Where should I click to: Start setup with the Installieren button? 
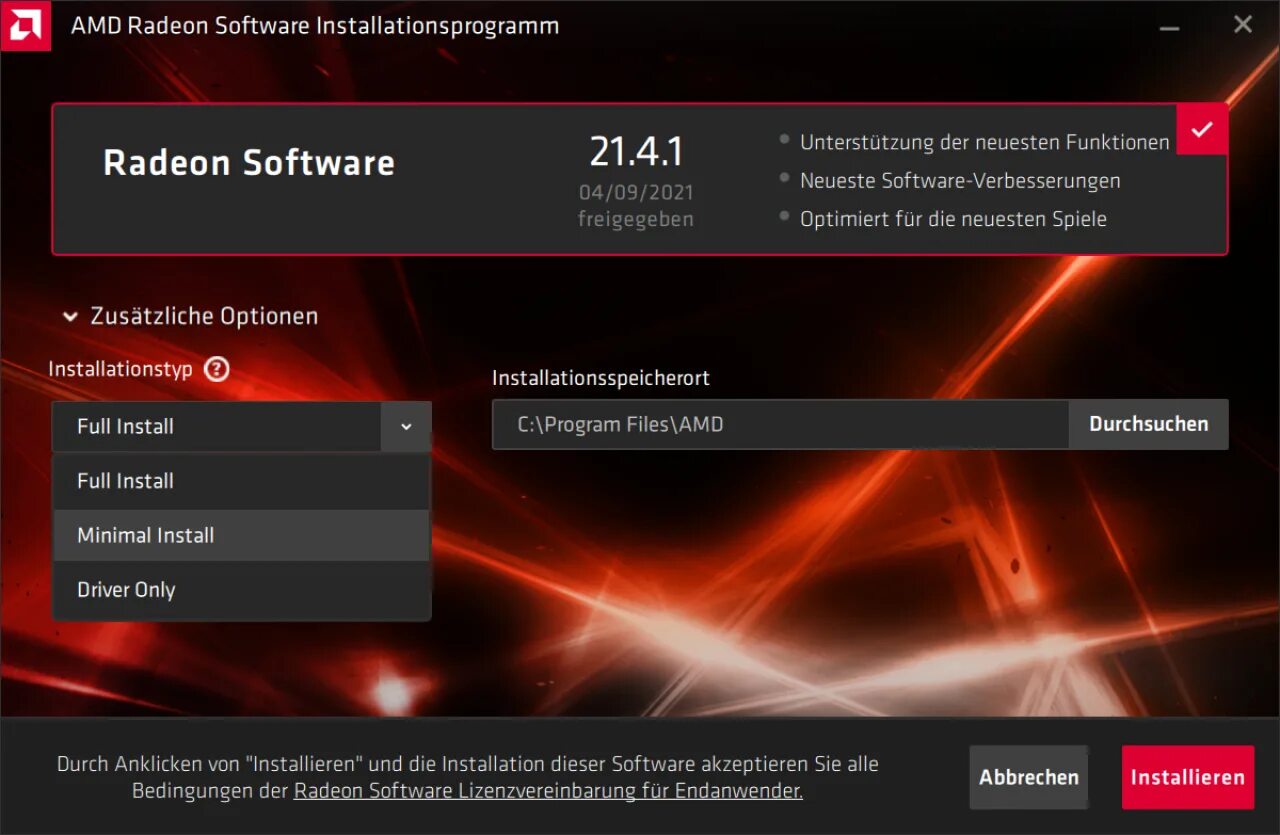pyautogui.click(x=1187, y=777)
